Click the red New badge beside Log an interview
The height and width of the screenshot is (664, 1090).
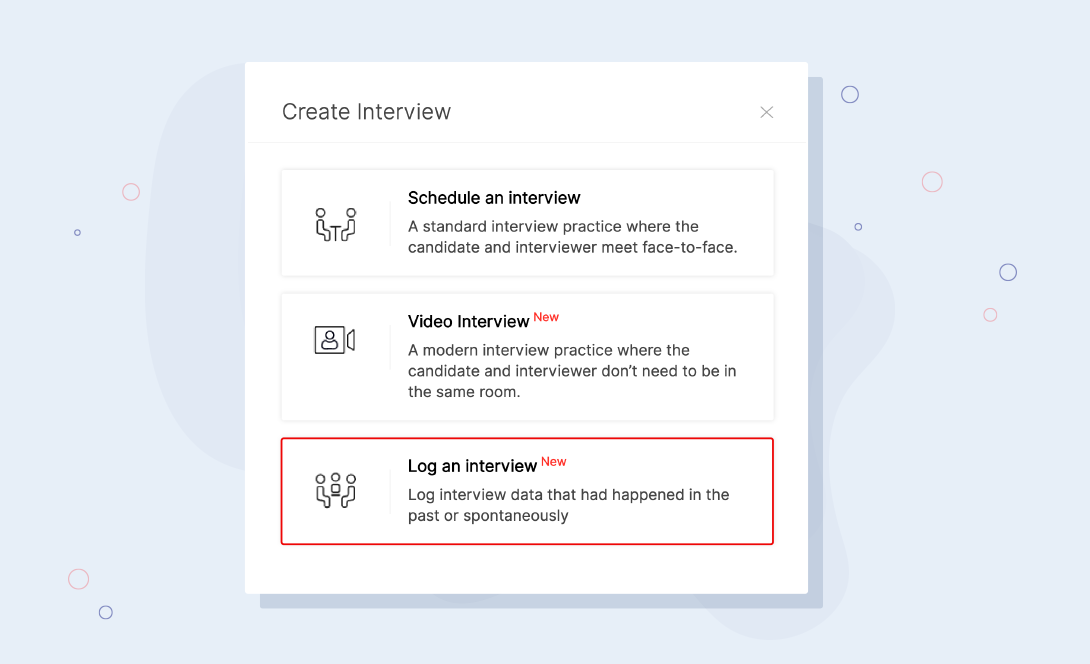click(554, 462)
